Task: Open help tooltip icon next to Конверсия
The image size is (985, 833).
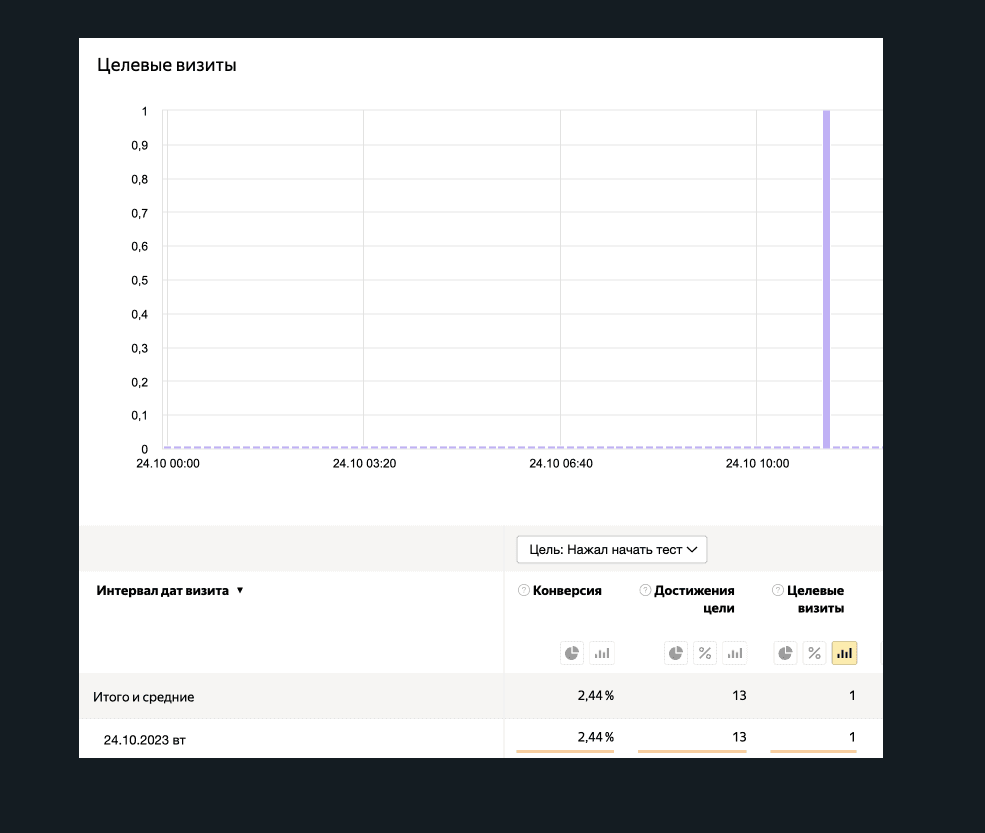Action: (523, 591)
